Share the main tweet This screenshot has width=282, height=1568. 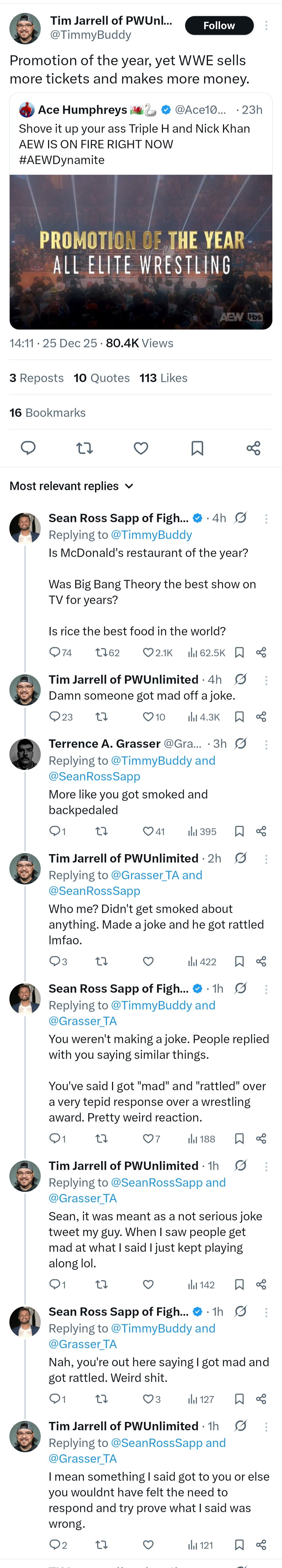(x=254, y=448)
